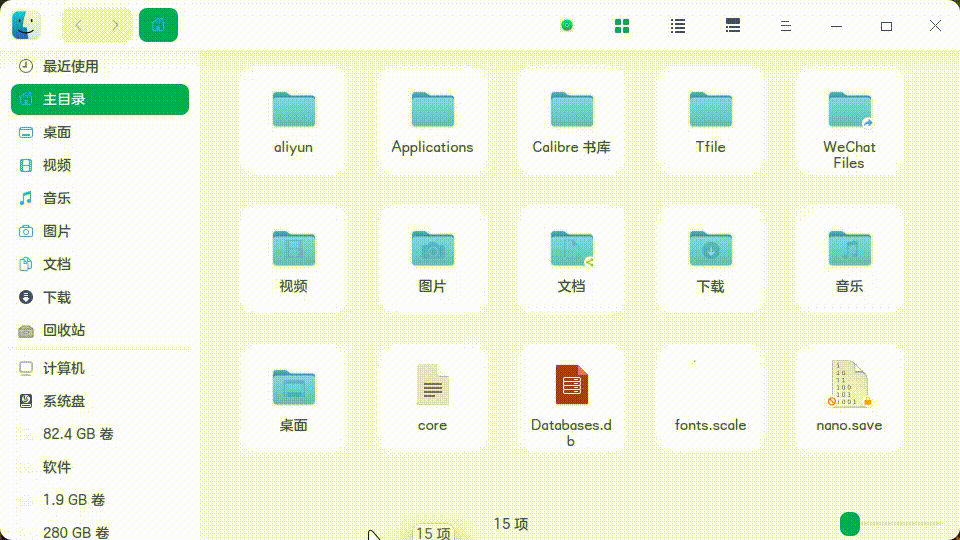Screen dimensions: 960x540
Task: Select the locked nano.save file
Action: [849, 400]
